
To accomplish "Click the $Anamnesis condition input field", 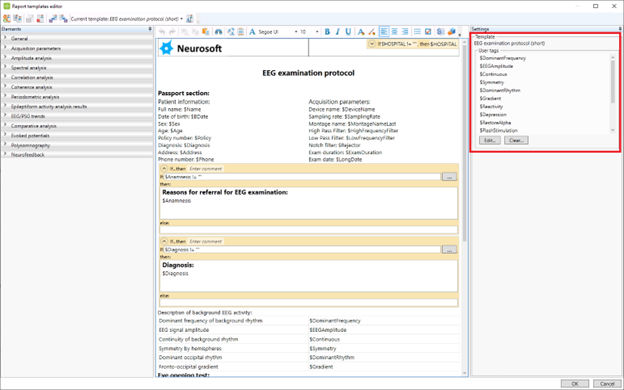I will click(x=302, y=177).
